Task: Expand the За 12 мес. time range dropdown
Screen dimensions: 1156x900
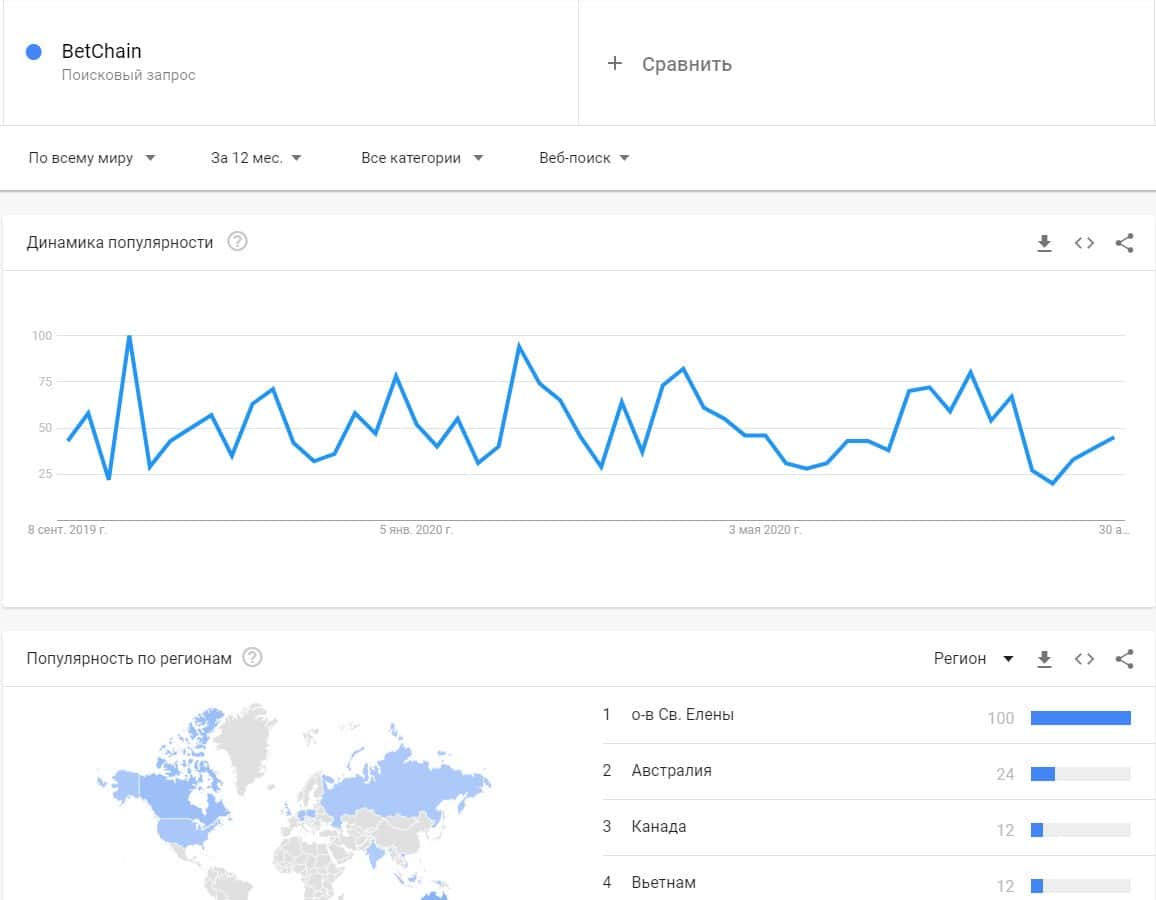Action: 256,158
